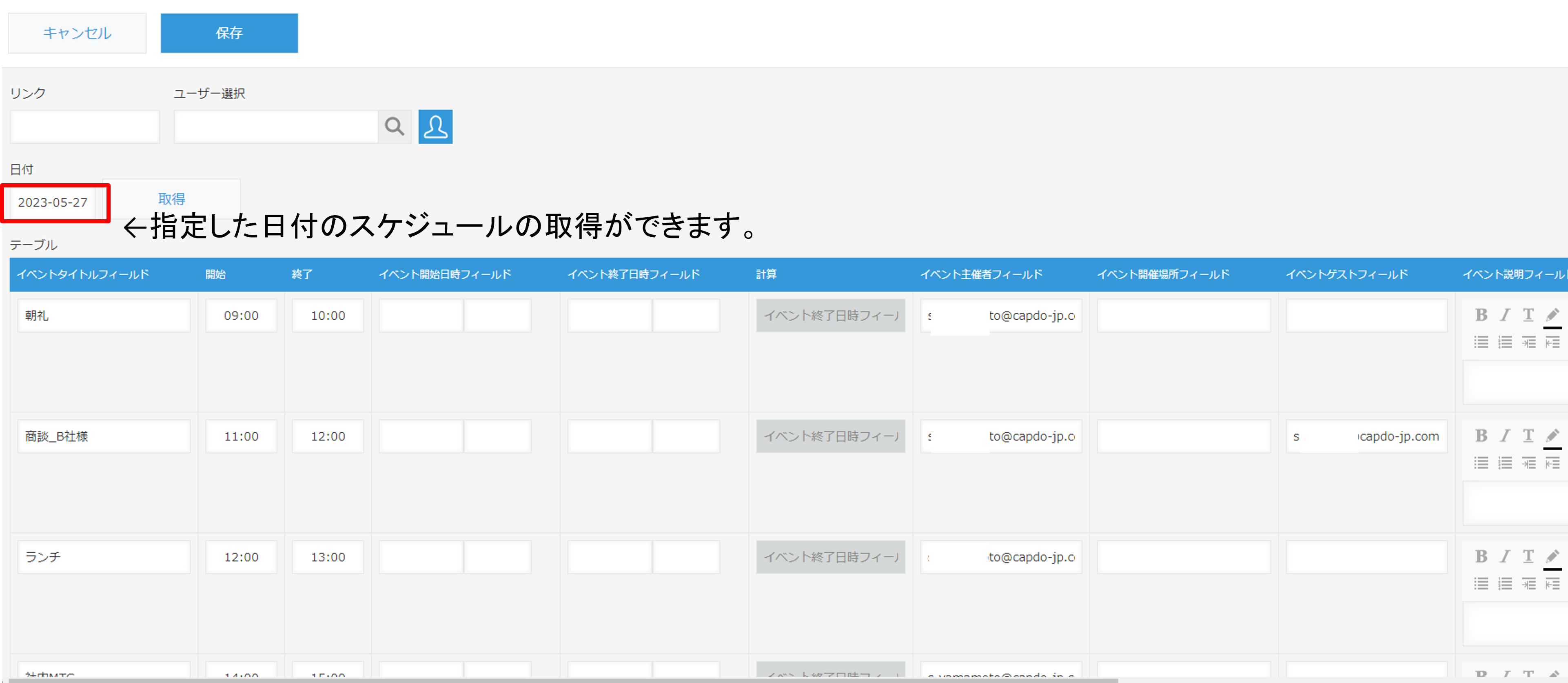The image size is (1568, 683).
Task: Click the 保存 save button
Action: (229, 33)
